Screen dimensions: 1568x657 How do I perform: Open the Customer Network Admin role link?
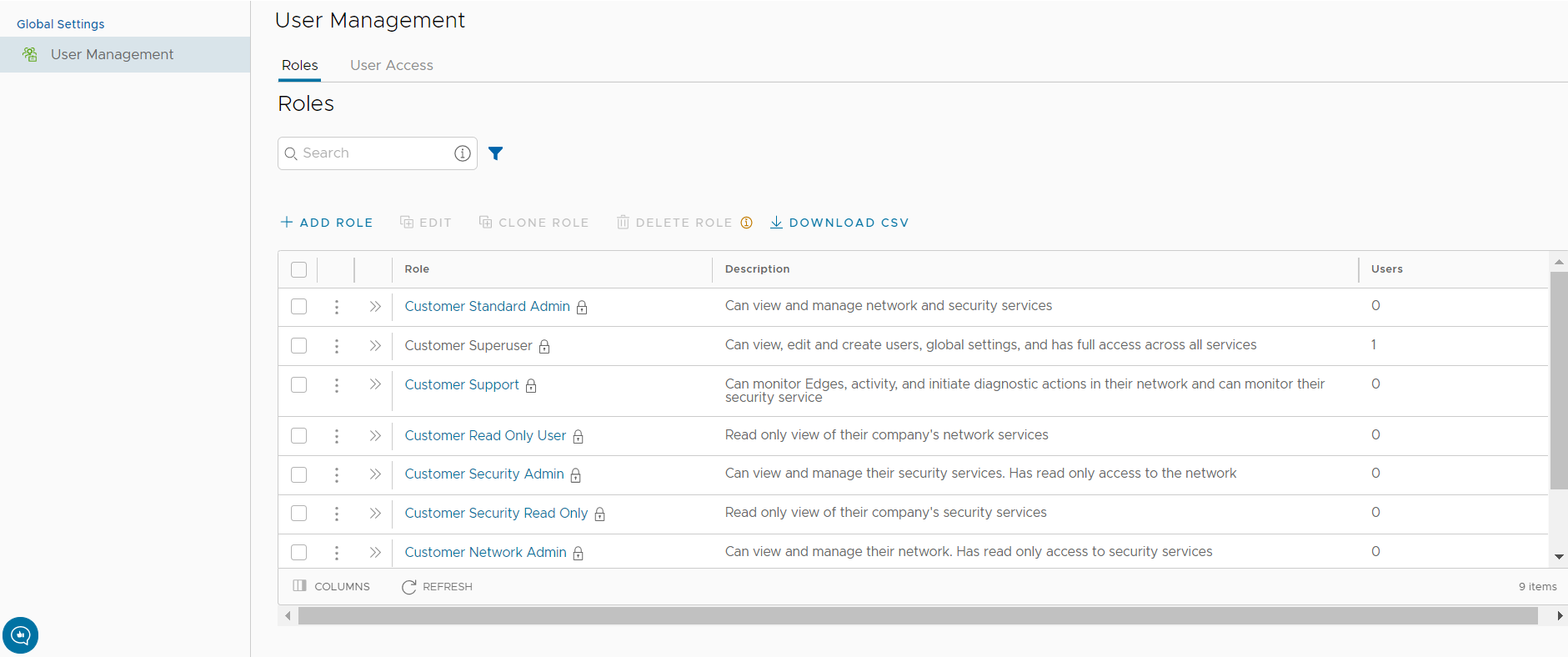pos(486,552)
